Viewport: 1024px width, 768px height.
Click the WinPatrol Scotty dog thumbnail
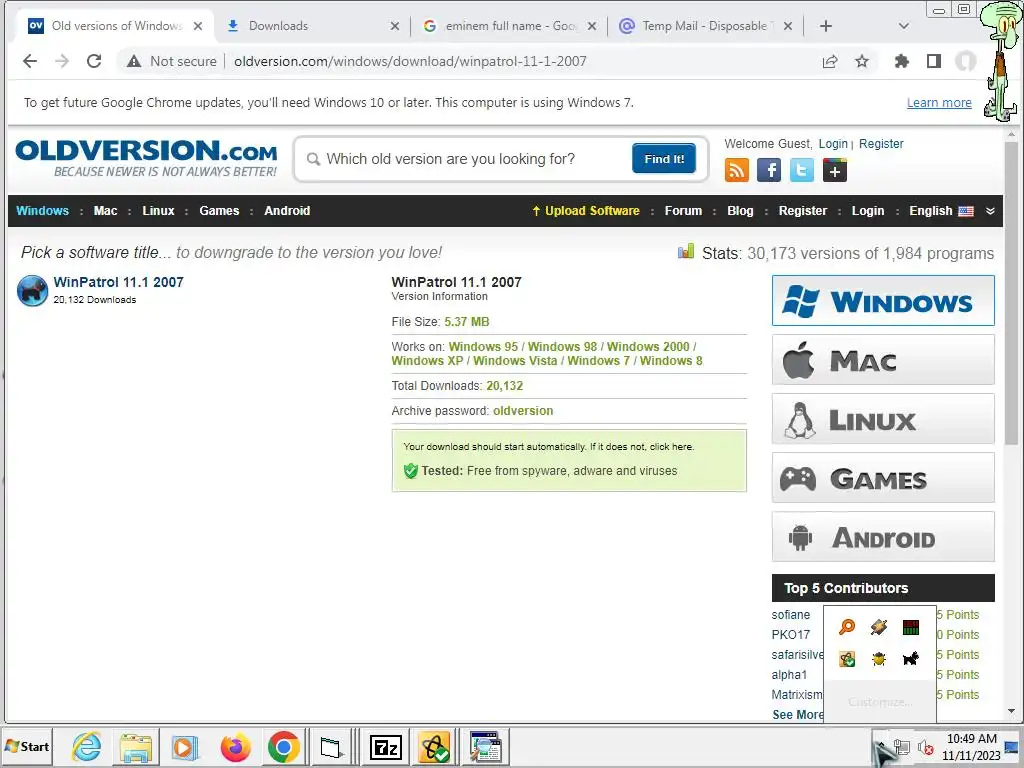33,291
